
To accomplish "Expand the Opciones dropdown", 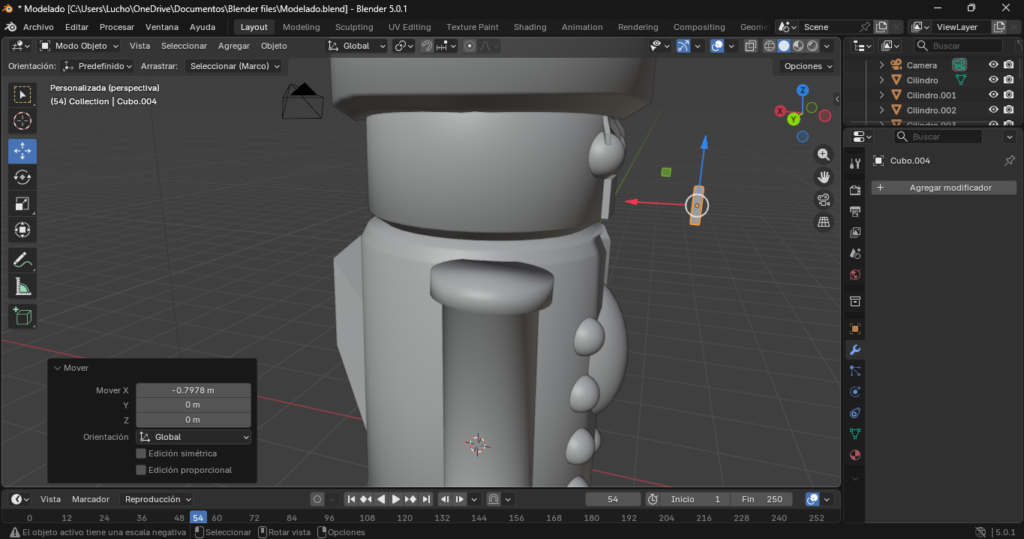I will point(808,66).
